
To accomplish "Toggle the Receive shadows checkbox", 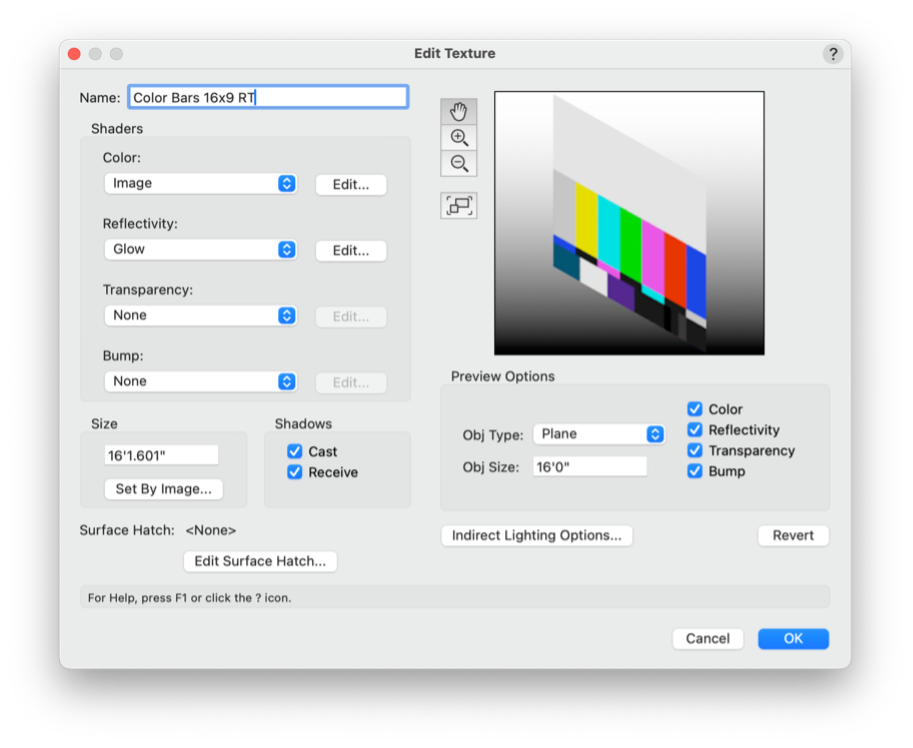I will [x=295, y=472].
